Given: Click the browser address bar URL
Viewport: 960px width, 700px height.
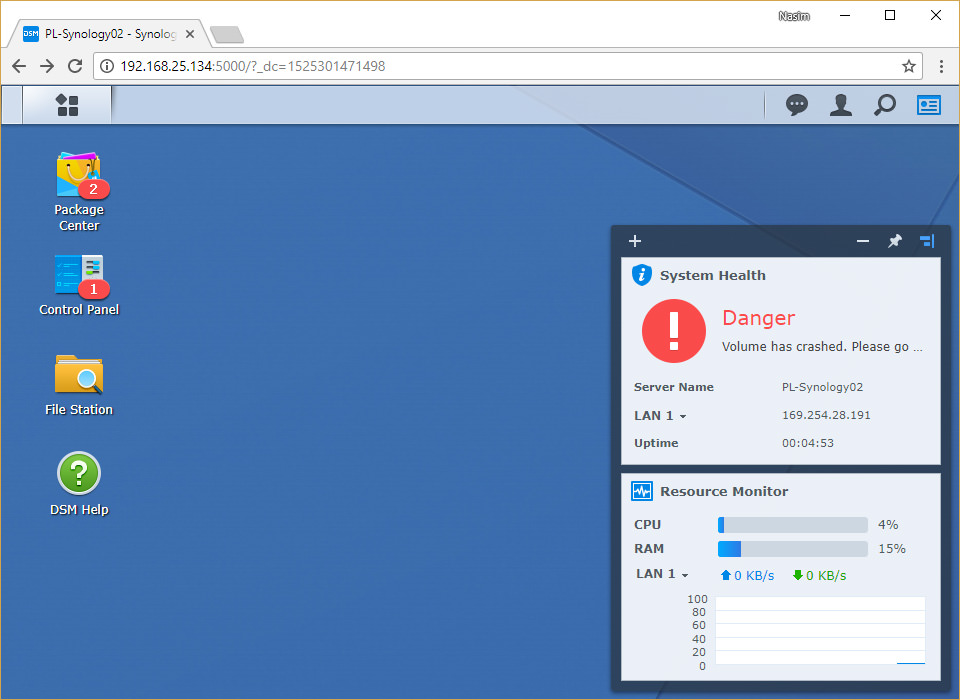Looking at the screenshot, I should point(253,66).
